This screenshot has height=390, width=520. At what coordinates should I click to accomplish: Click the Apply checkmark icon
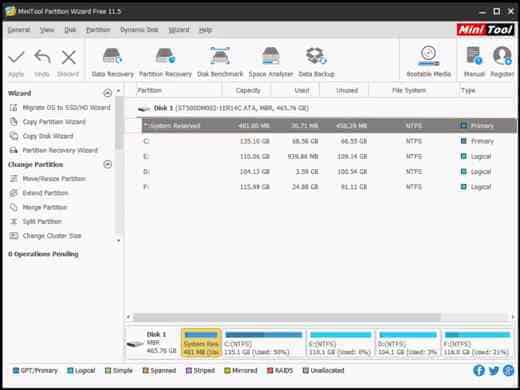coord(16,57)
